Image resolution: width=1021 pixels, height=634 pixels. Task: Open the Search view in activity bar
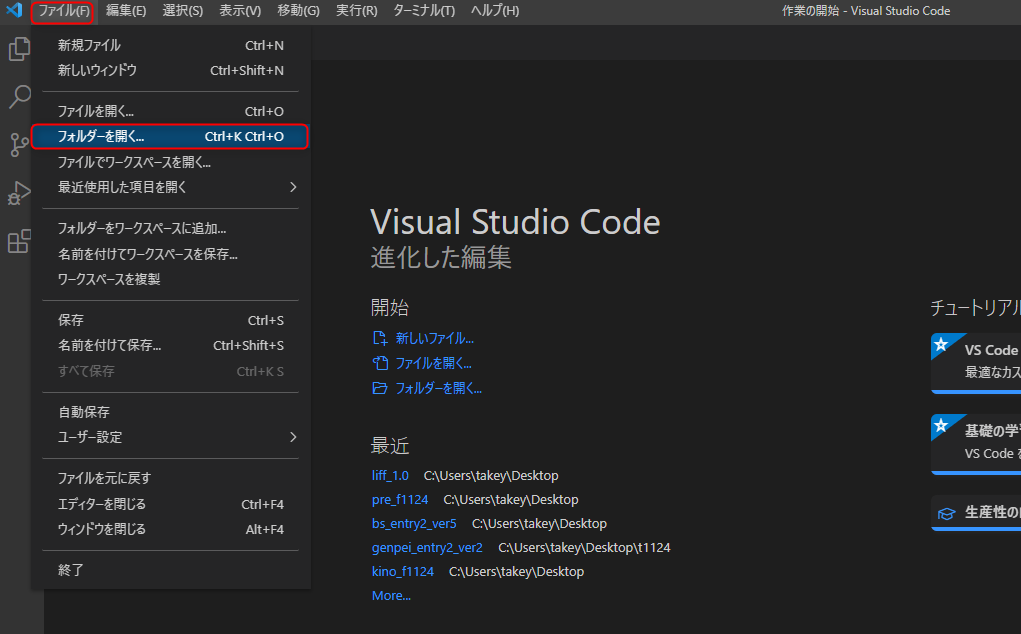click(x=20, y=96)
